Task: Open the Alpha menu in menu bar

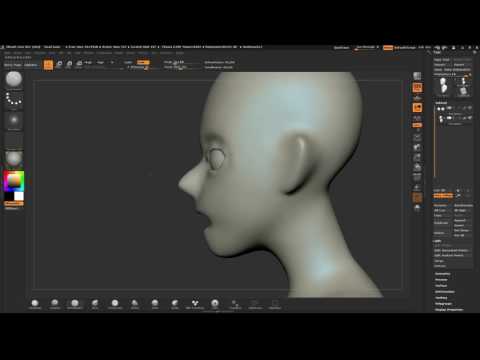Action: tap(7, 53)
